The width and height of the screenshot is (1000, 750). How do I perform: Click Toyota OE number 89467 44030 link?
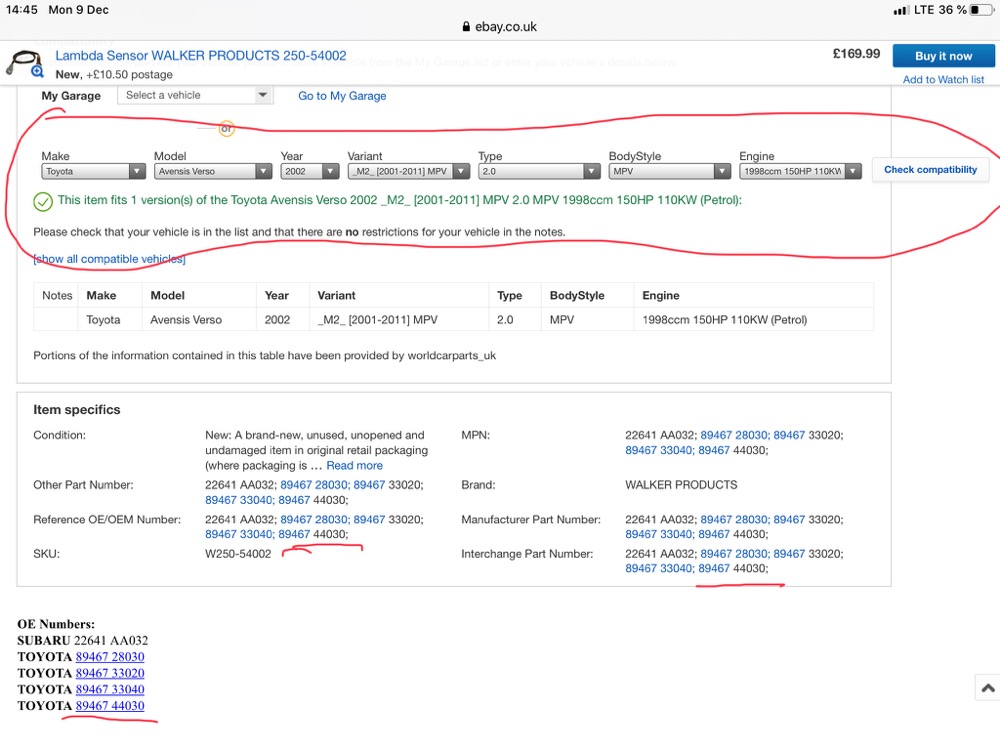110,706
